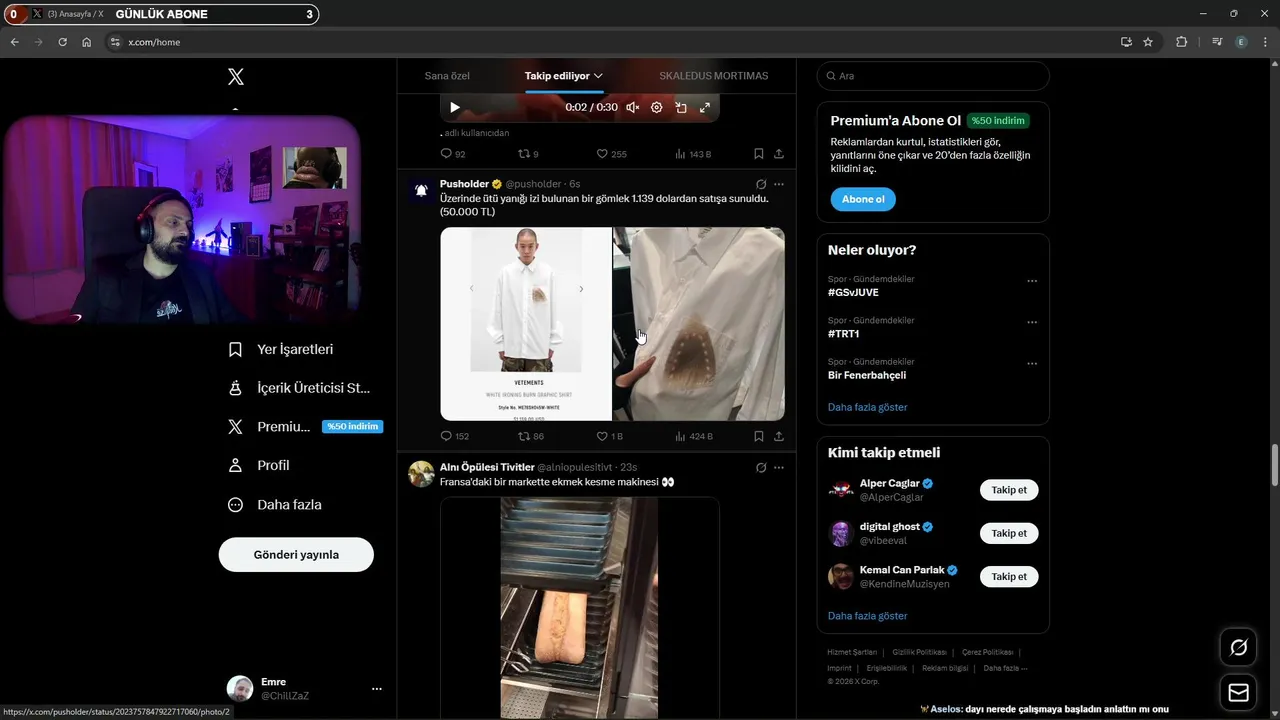Image resolution: width=1280 pixels, height=720 pixels.
Task: Open the more menu on the Alnı Öpülesi Tivitler post
Action: (779, 467)
